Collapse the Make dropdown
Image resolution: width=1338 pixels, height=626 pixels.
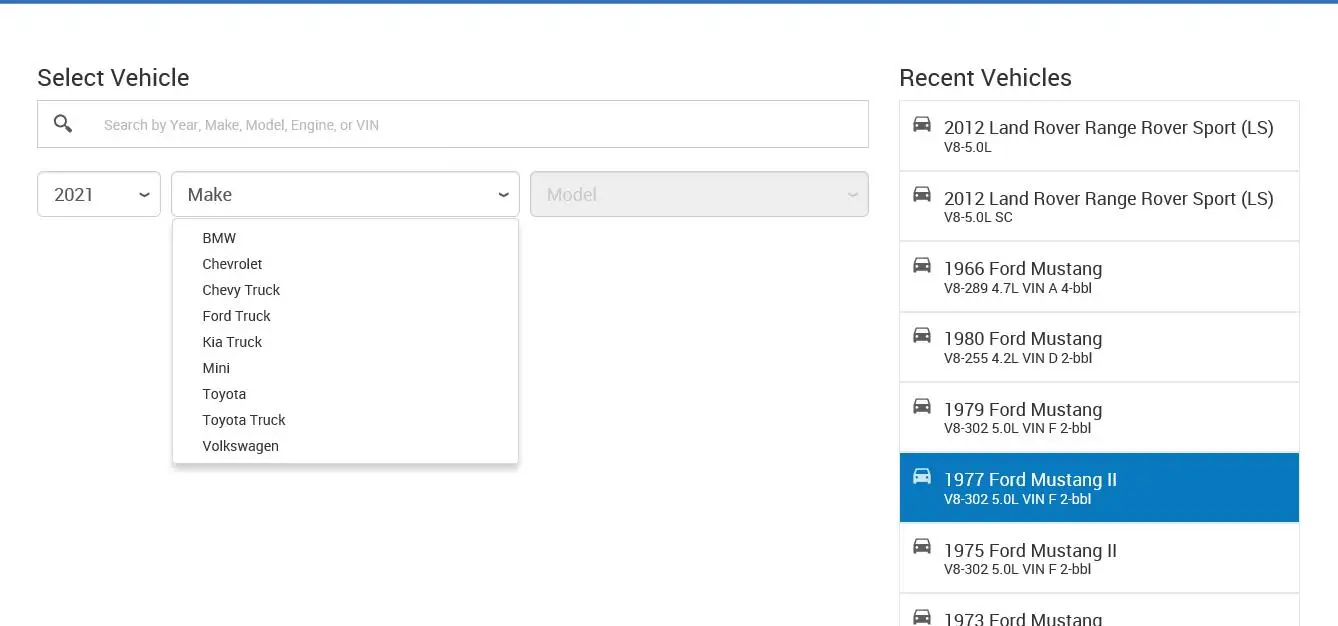(345, 194)
